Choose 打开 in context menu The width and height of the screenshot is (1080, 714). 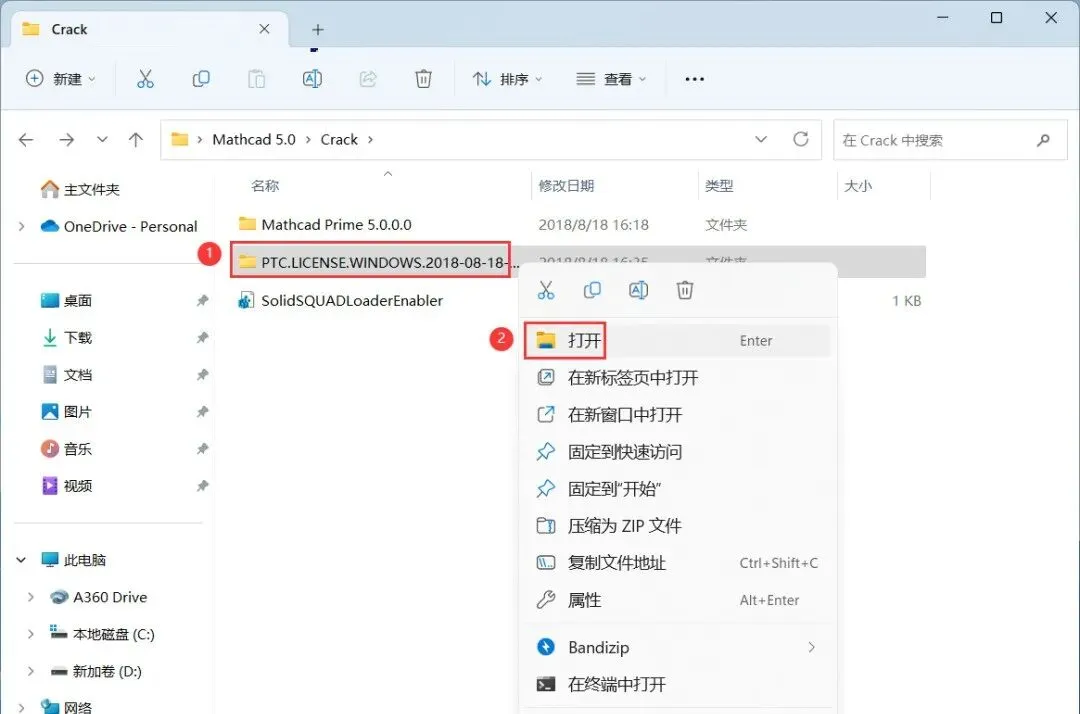click(677, 340)
